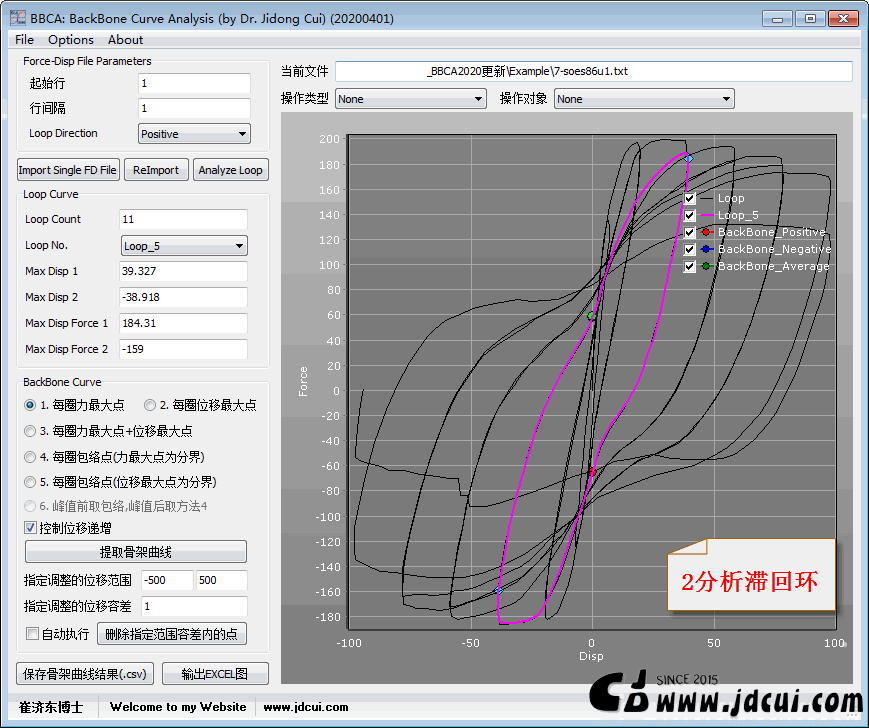The height and width of the screenshot is (728, 869).
Task: Toggle the BackBone_Negative legend checkbox
Action: coord(689,249)
